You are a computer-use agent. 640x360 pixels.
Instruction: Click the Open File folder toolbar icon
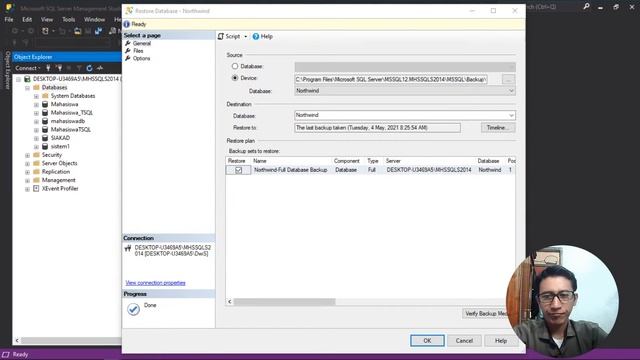click(x=77, y=31)
